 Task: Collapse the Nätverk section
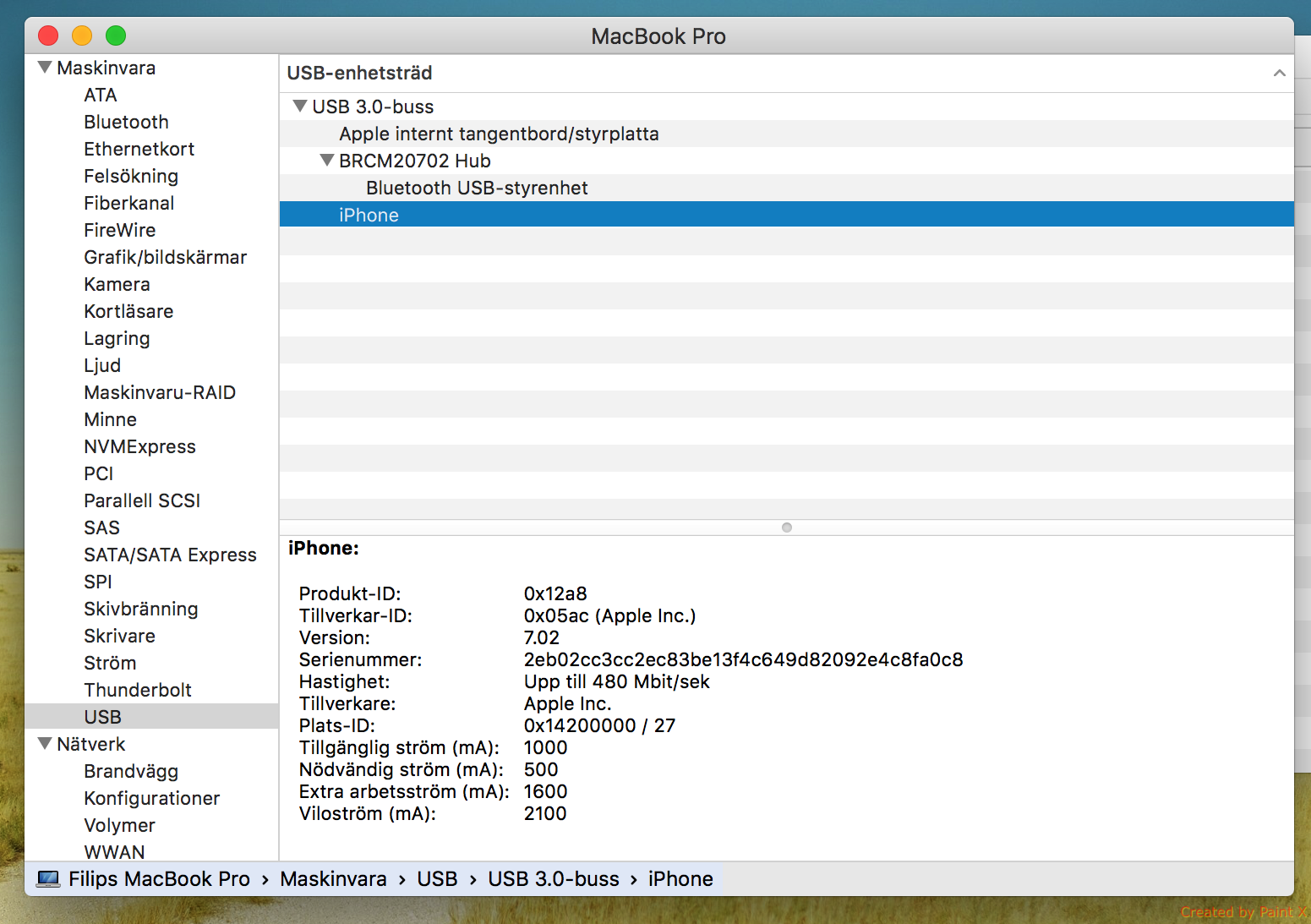46,744
